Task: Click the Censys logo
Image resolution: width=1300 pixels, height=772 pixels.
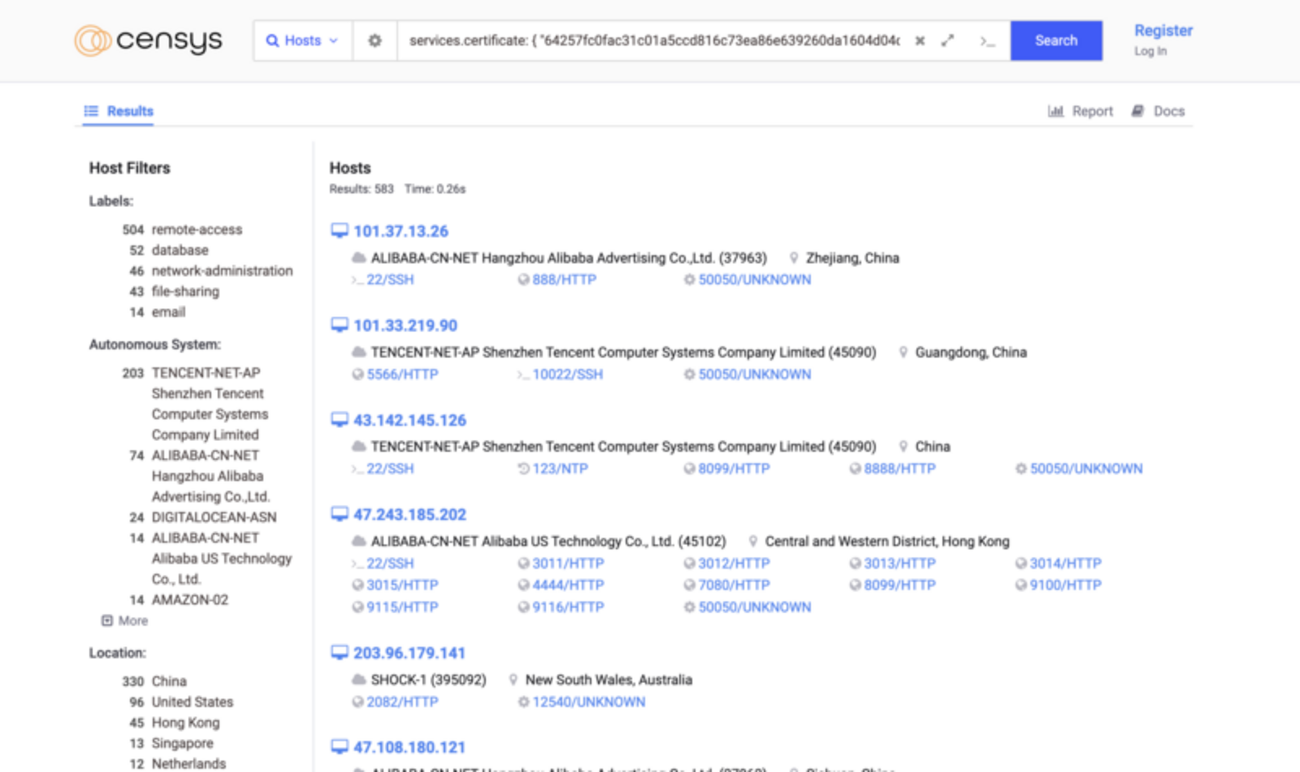Action: click(148, 41)
